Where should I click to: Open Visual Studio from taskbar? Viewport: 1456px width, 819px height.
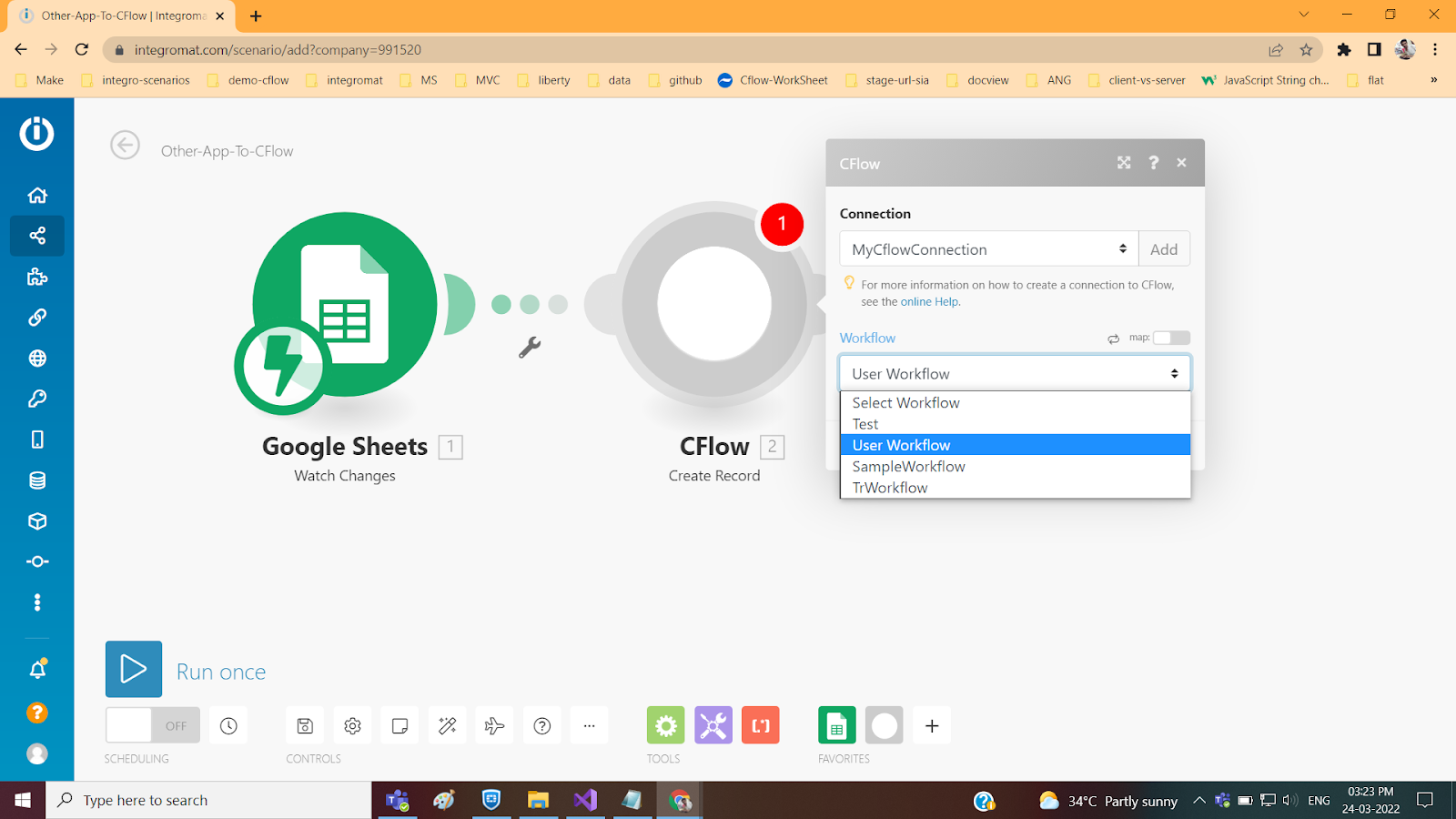pyautogui.click(x=585, y=800)
